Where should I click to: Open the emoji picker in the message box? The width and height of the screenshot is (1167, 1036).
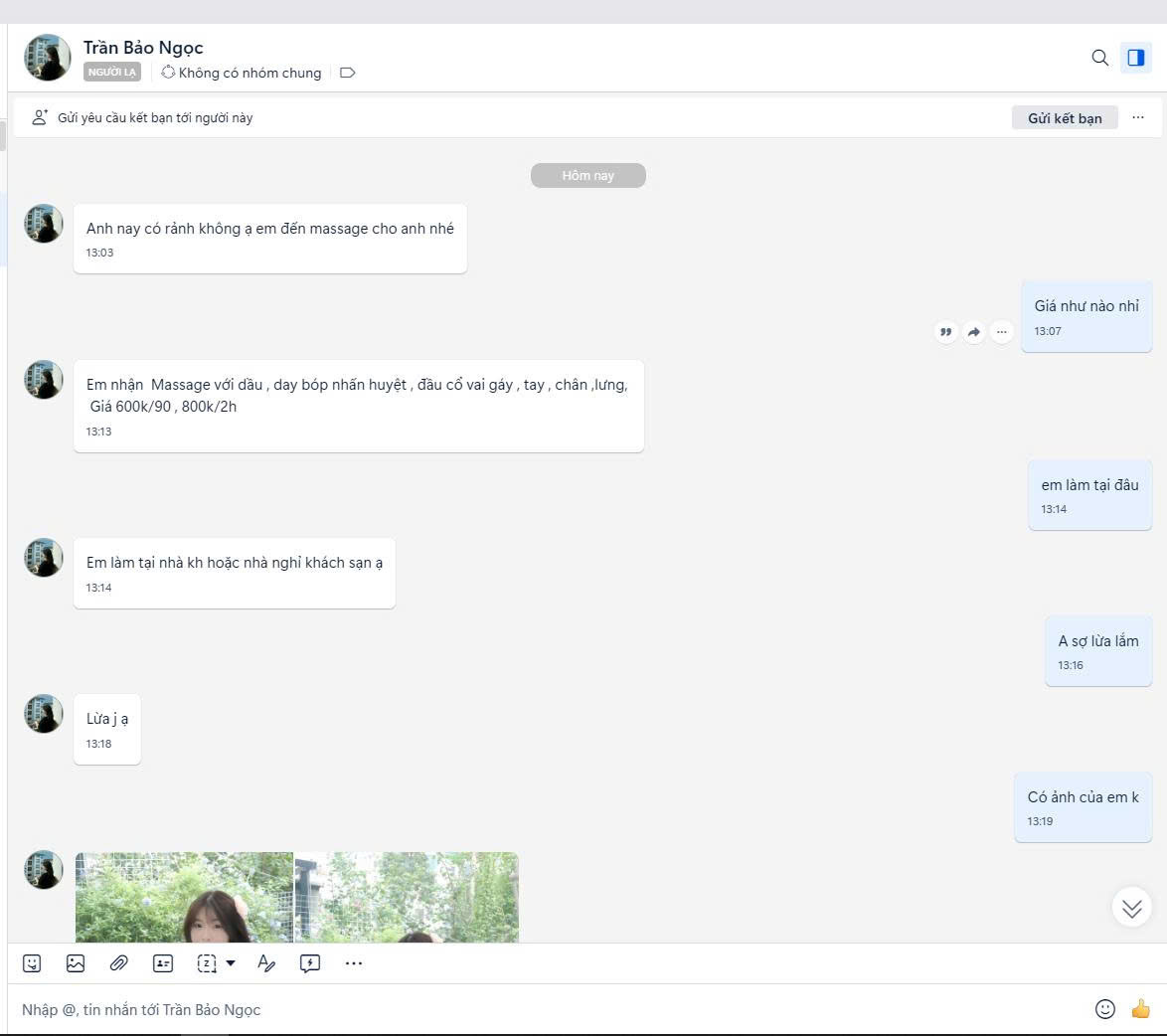click(1104, 1009)
